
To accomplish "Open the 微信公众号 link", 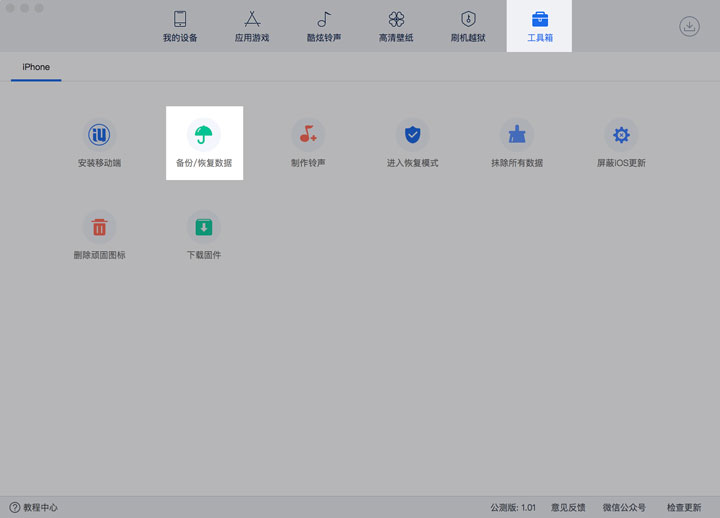I will tap(624, 508).
